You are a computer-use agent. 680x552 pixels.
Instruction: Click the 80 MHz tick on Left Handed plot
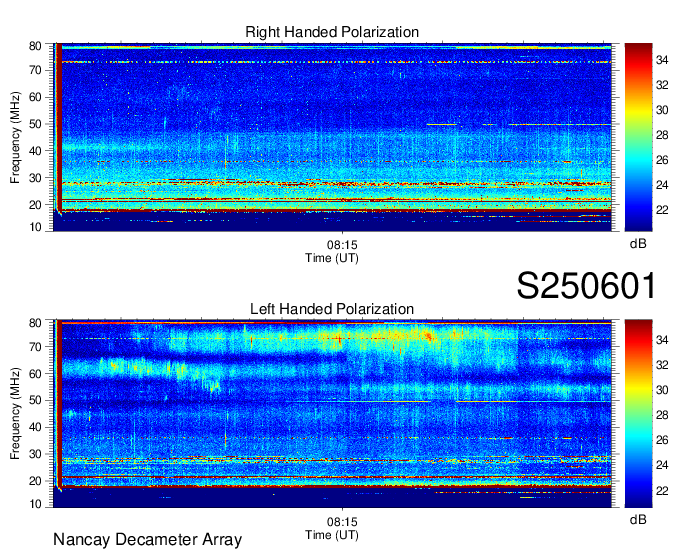click(35, 323)
